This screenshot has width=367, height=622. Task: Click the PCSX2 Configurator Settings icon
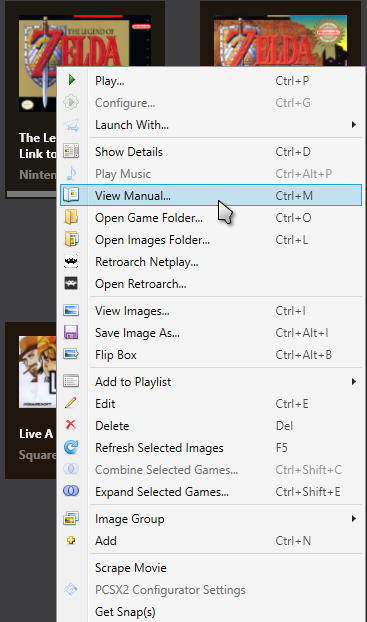click(x=71, y=589)
